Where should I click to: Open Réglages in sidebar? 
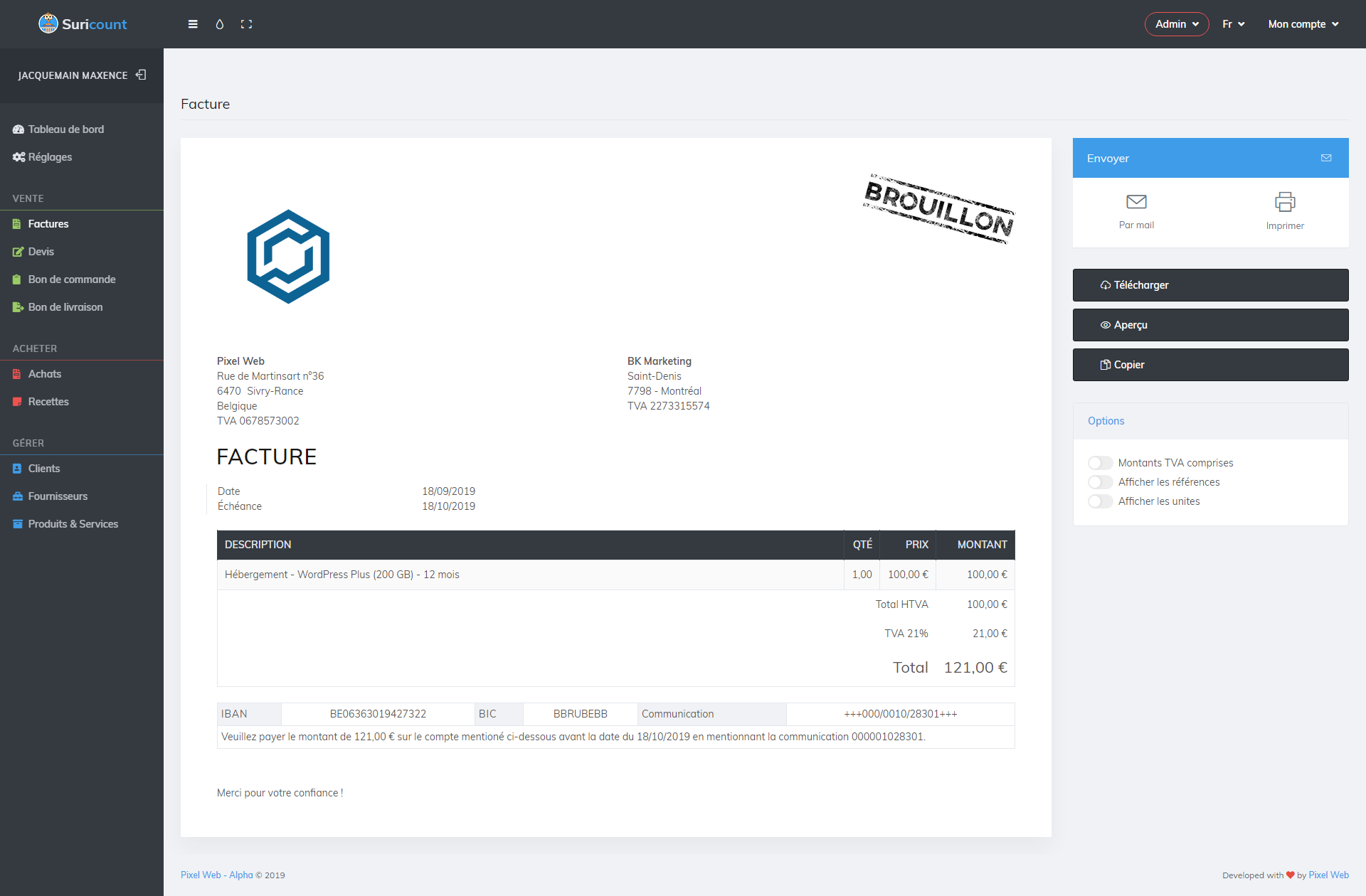click(x=82, y=157)
